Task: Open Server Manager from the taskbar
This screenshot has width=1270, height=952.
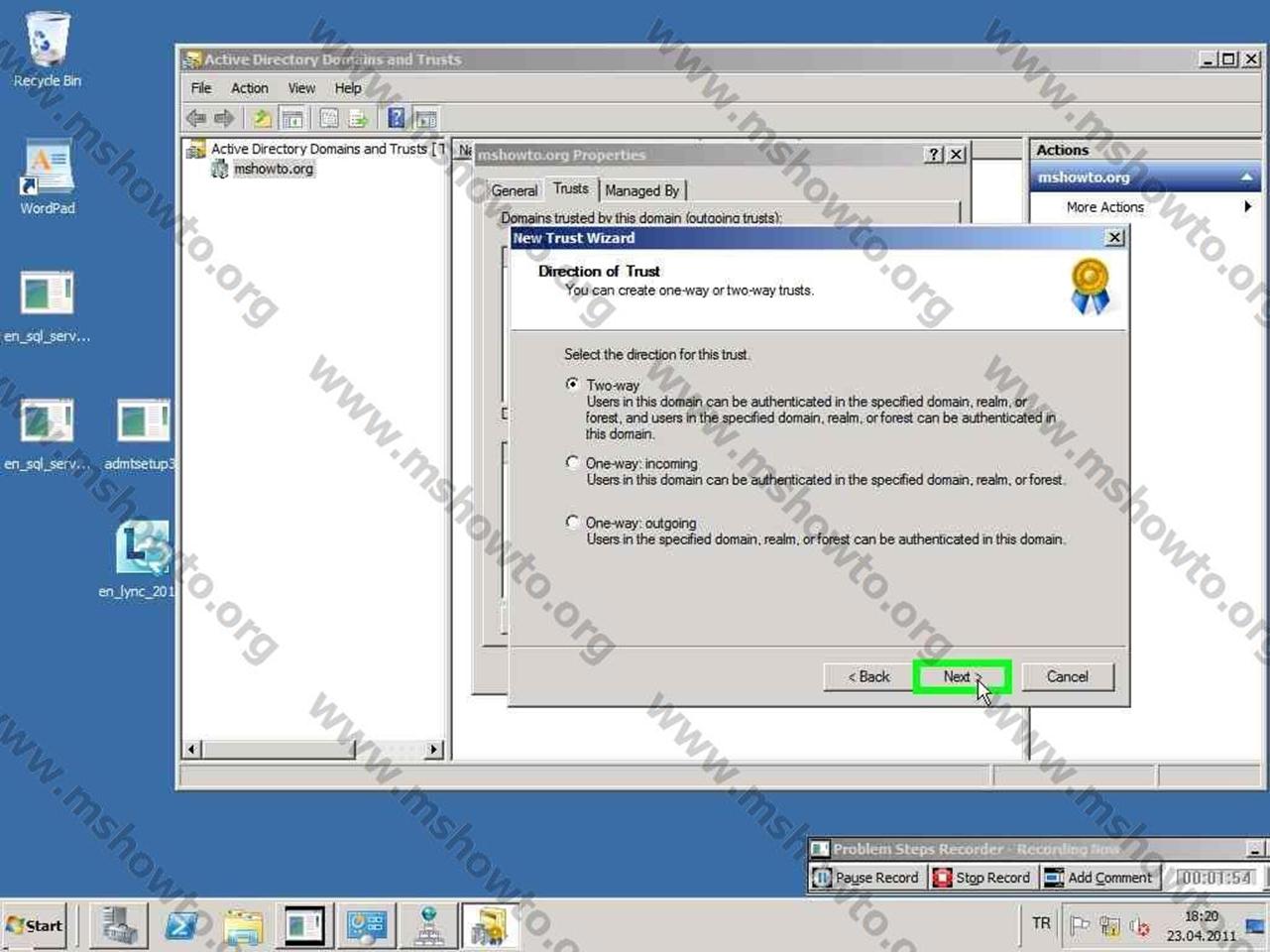Action: click(119, 926)
